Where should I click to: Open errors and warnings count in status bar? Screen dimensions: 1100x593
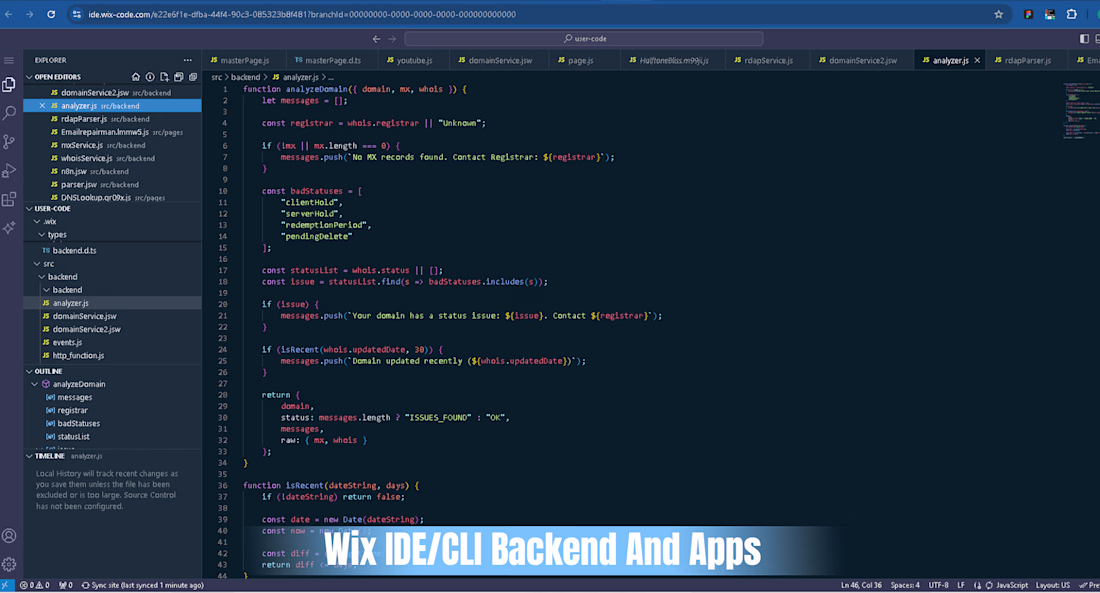point(34,585)
